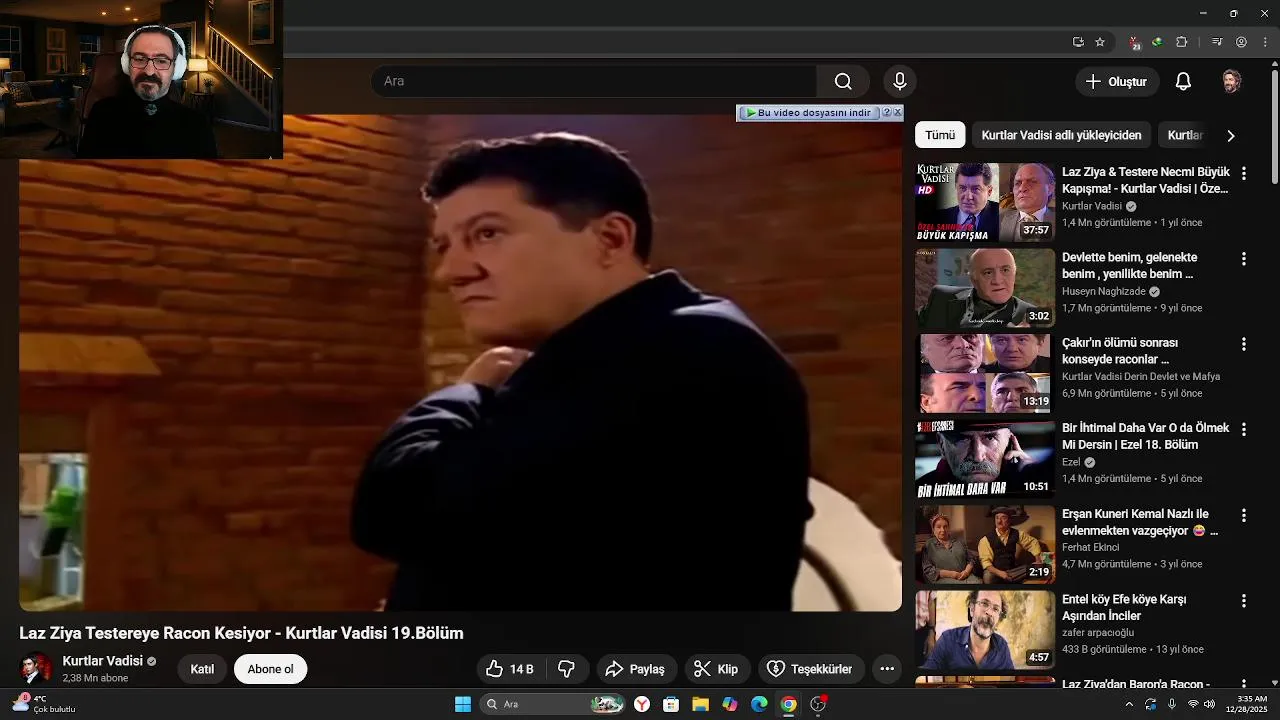Open the Kurtlar Vadisi channel avatar

click(36, 669)
